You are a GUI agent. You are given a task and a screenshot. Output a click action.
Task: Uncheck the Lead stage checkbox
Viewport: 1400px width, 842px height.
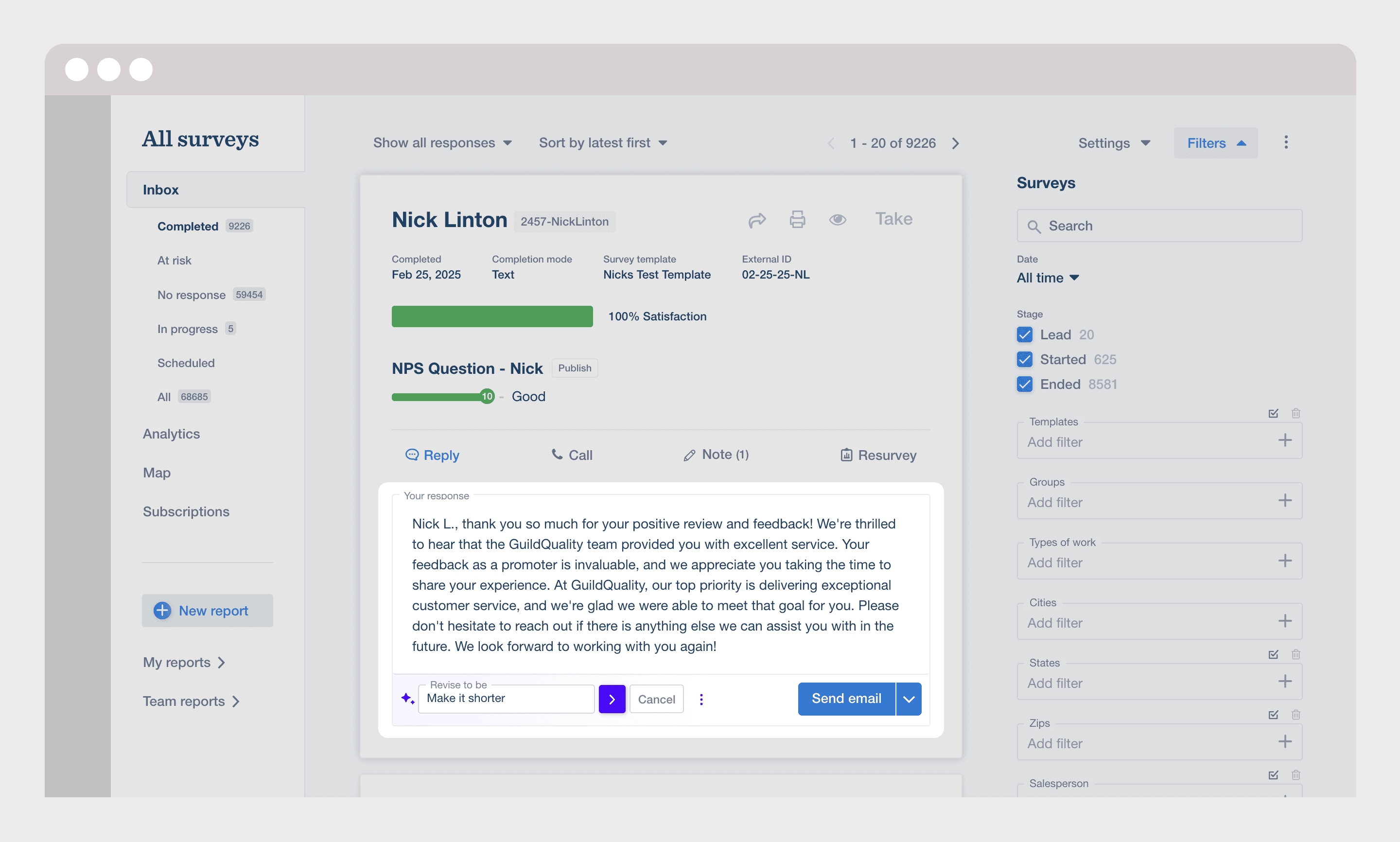click(x=1024, y=335)
